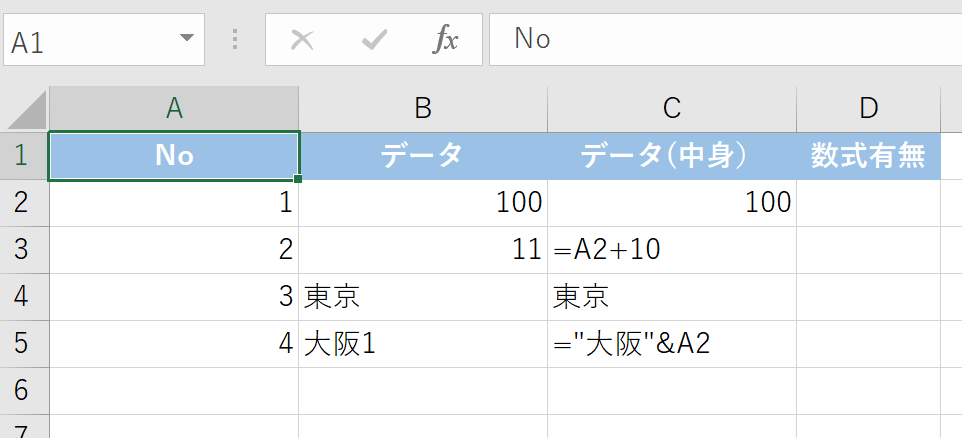Expand the Name Box dropdown arrow

[x=186, y=39]
